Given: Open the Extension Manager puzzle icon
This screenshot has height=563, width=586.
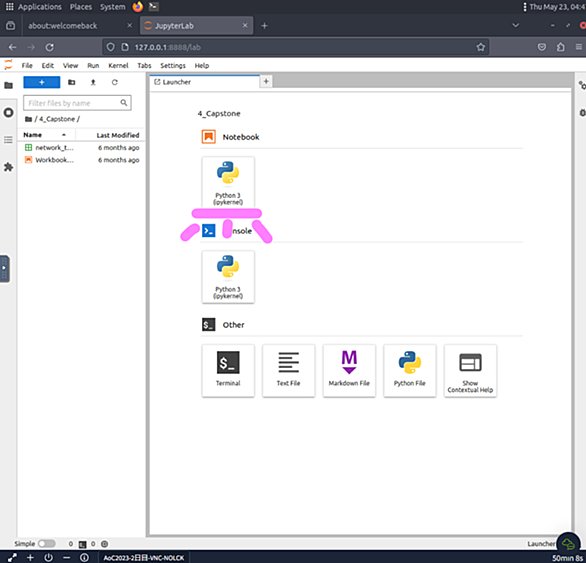Looking at the screenshot, I should (8, 167).
